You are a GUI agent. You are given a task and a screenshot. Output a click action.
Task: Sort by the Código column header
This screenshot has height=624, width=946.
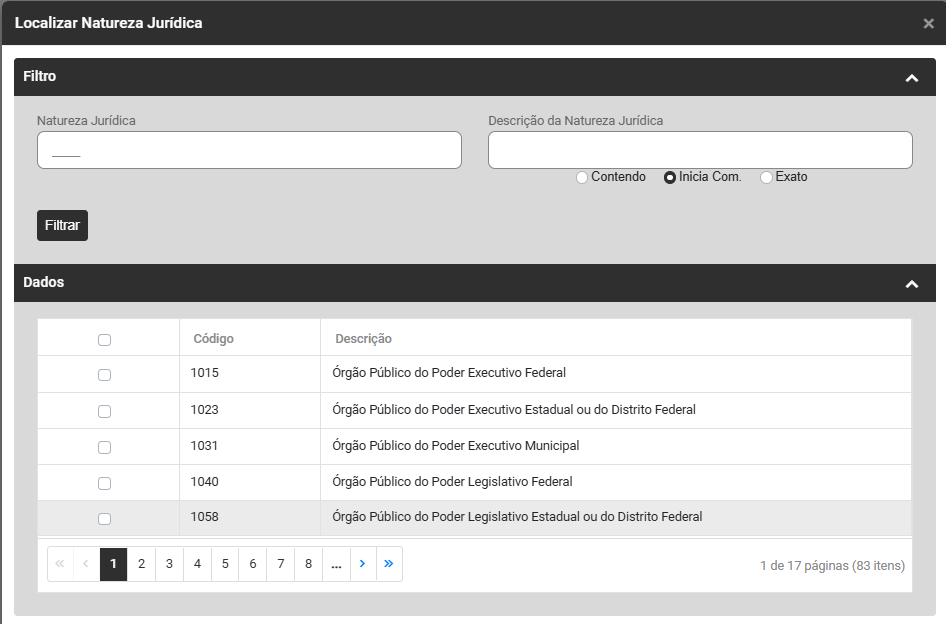[213, 339]
